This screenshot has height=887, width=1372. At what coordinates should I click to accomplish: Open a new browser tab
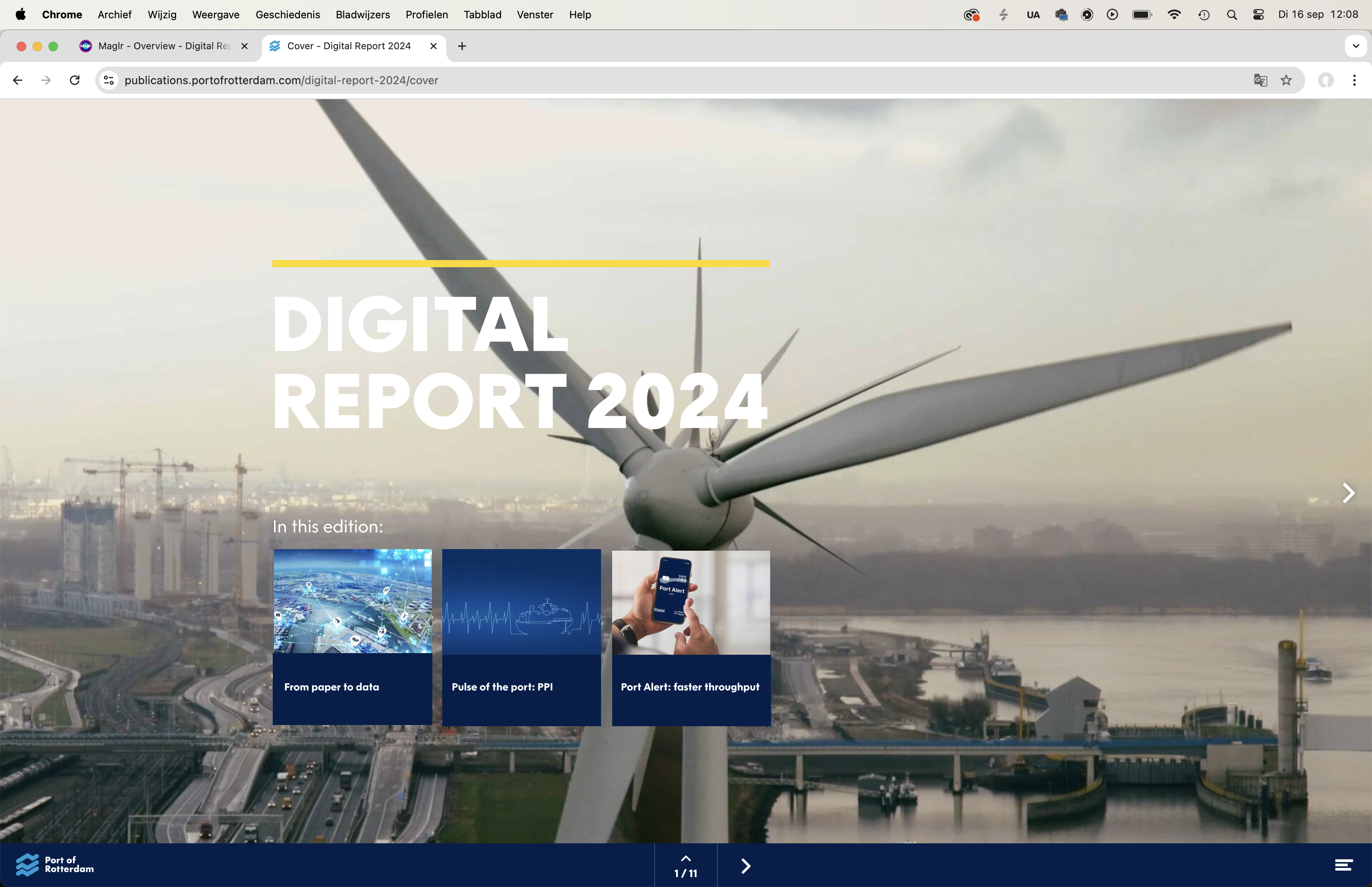point(462,46)
